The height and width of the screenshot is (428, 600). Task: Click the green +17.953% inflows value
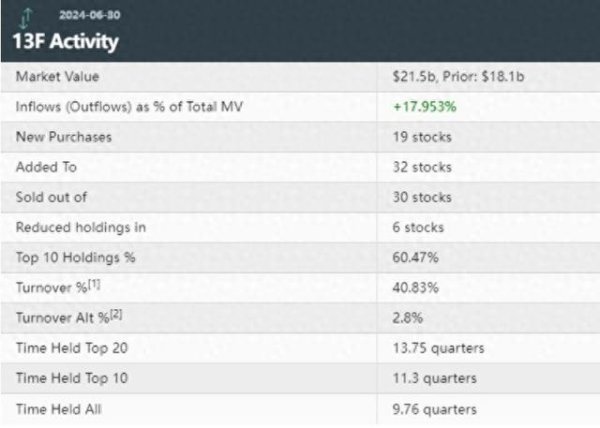pos(425,107)
